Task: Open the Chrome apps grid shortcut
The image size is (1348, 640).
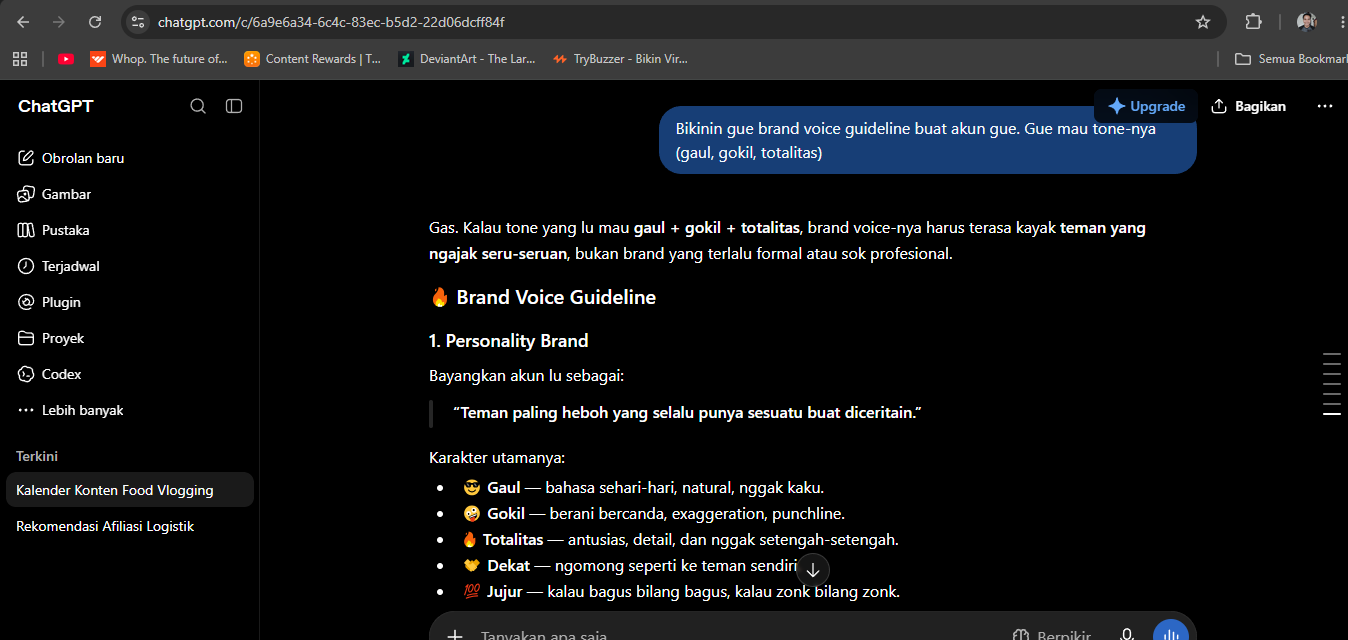Action: (20, 59)
